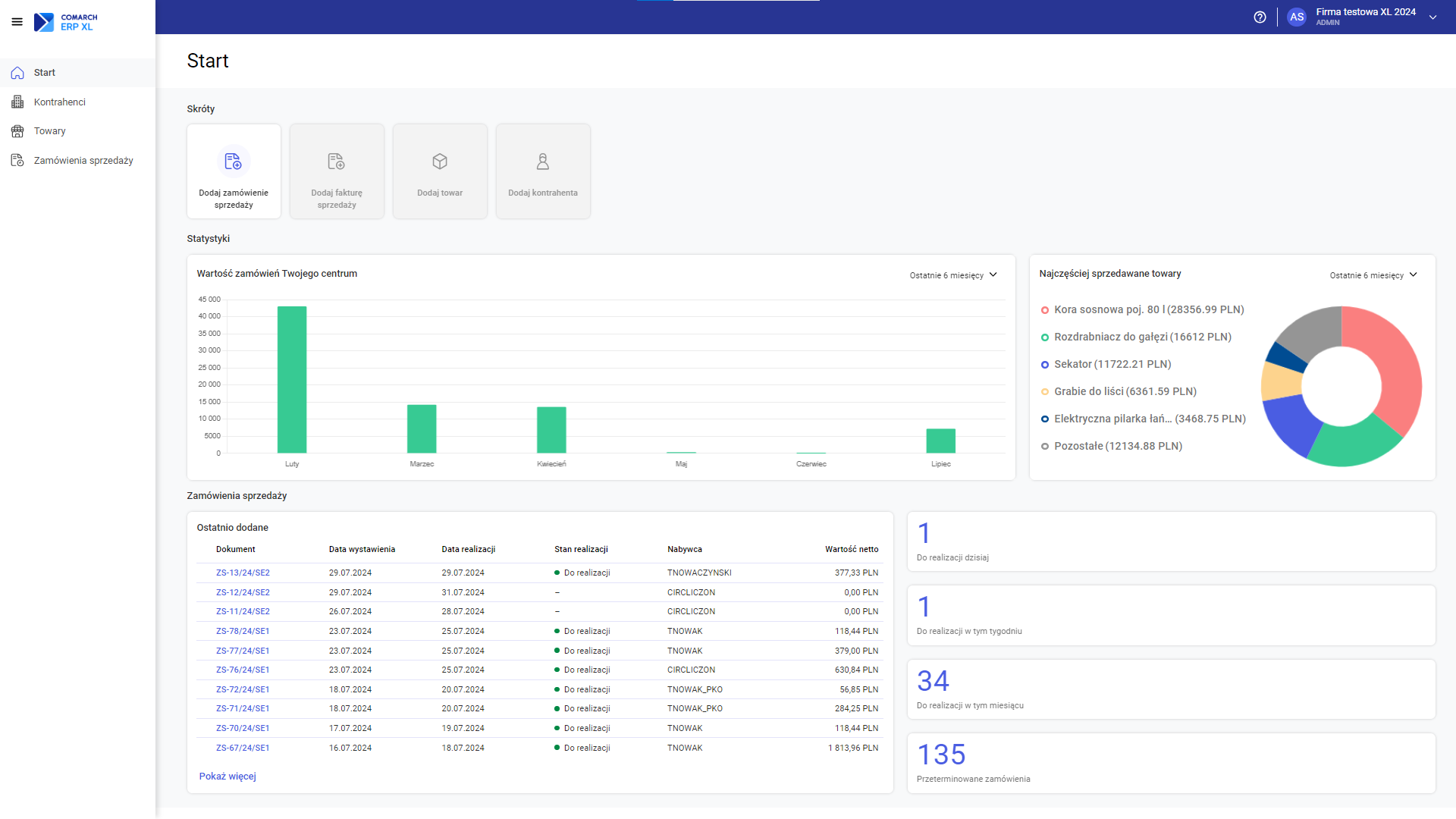Open the Do realizacji w tym miesiącu card

coord(1171,689)
